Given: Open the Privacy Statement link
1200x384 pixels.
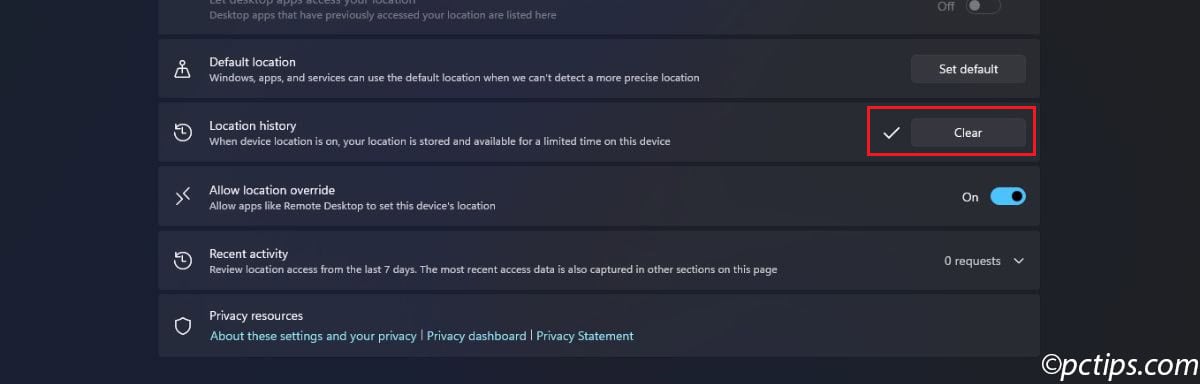Looking at the screenshot, I should click(x=585, y=336).
